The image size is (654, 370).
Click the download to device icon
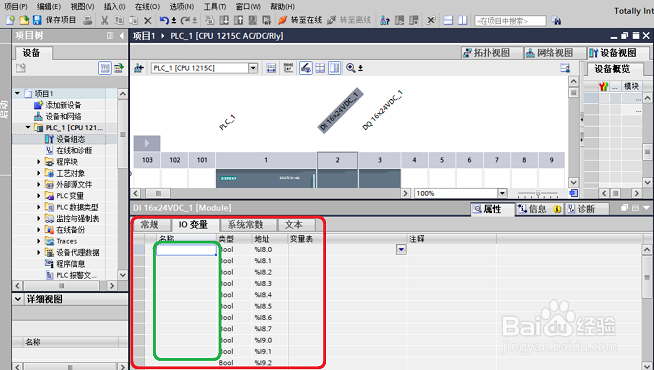pos(224,20)
